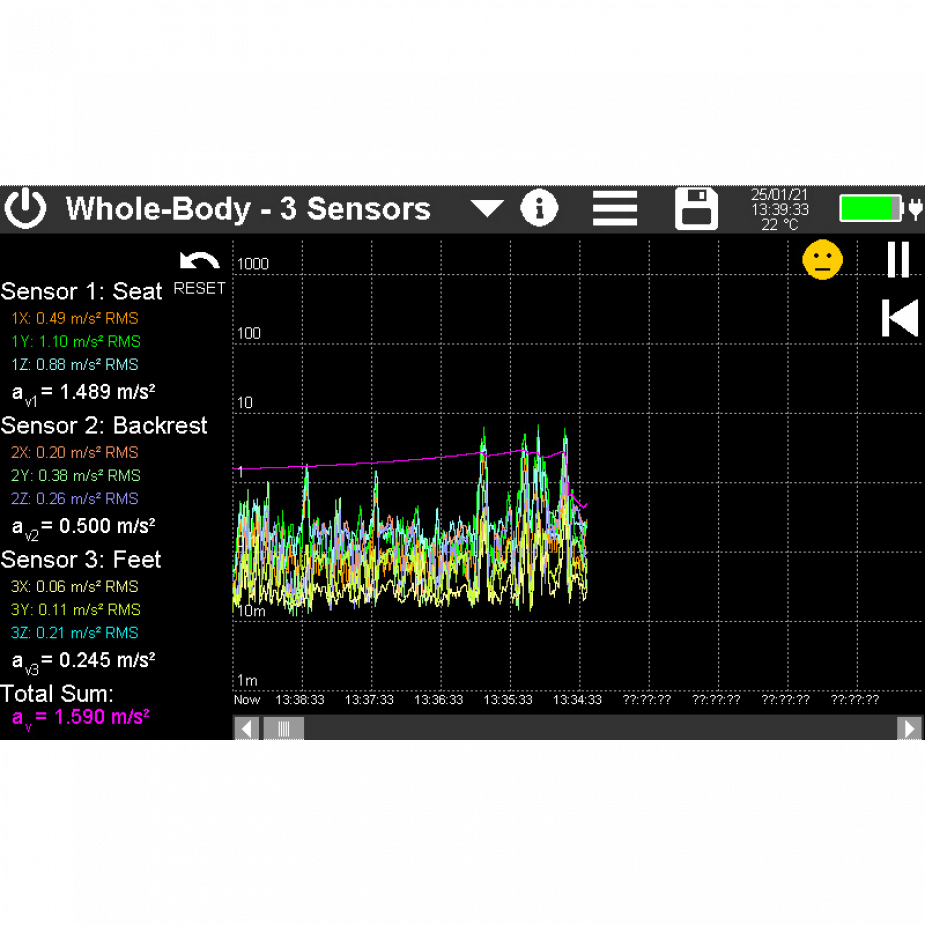Click the yellow neutral face indicator
925x925 pixels.
[x=822, y=261]
